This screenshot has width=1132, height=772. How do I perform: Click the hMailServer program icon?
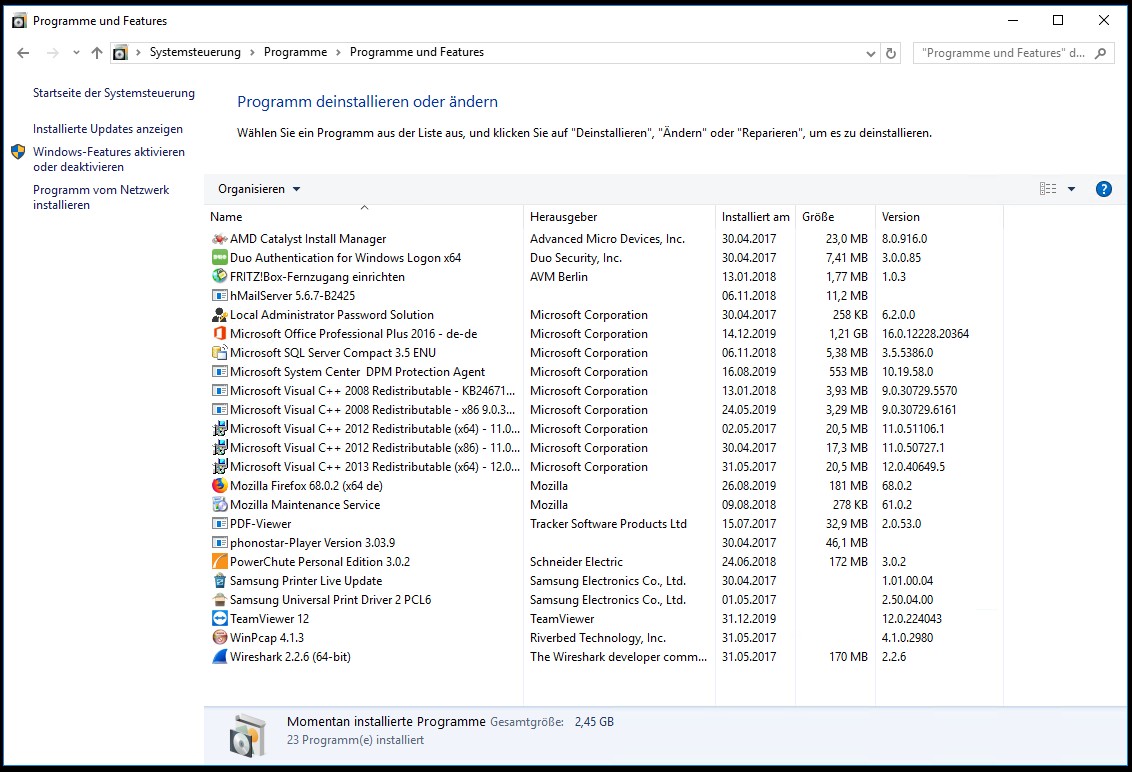click(x=219, y=295)
